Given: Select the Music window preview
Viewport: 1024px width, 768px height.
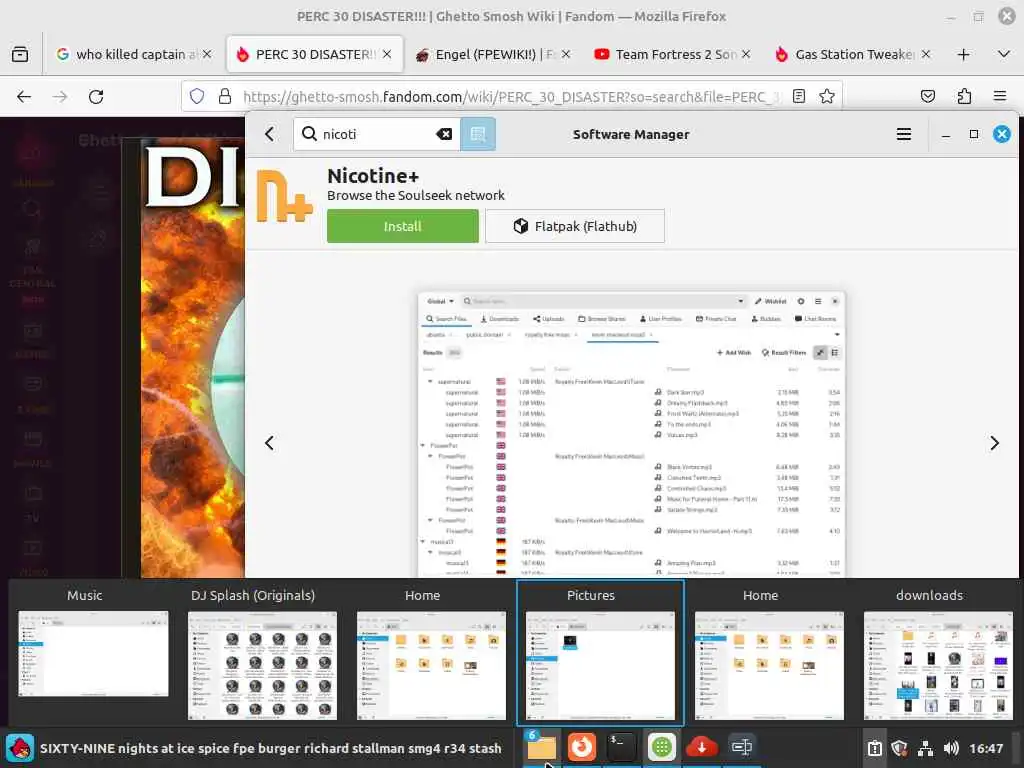Looking at the screenshot, I should [93, 653].
